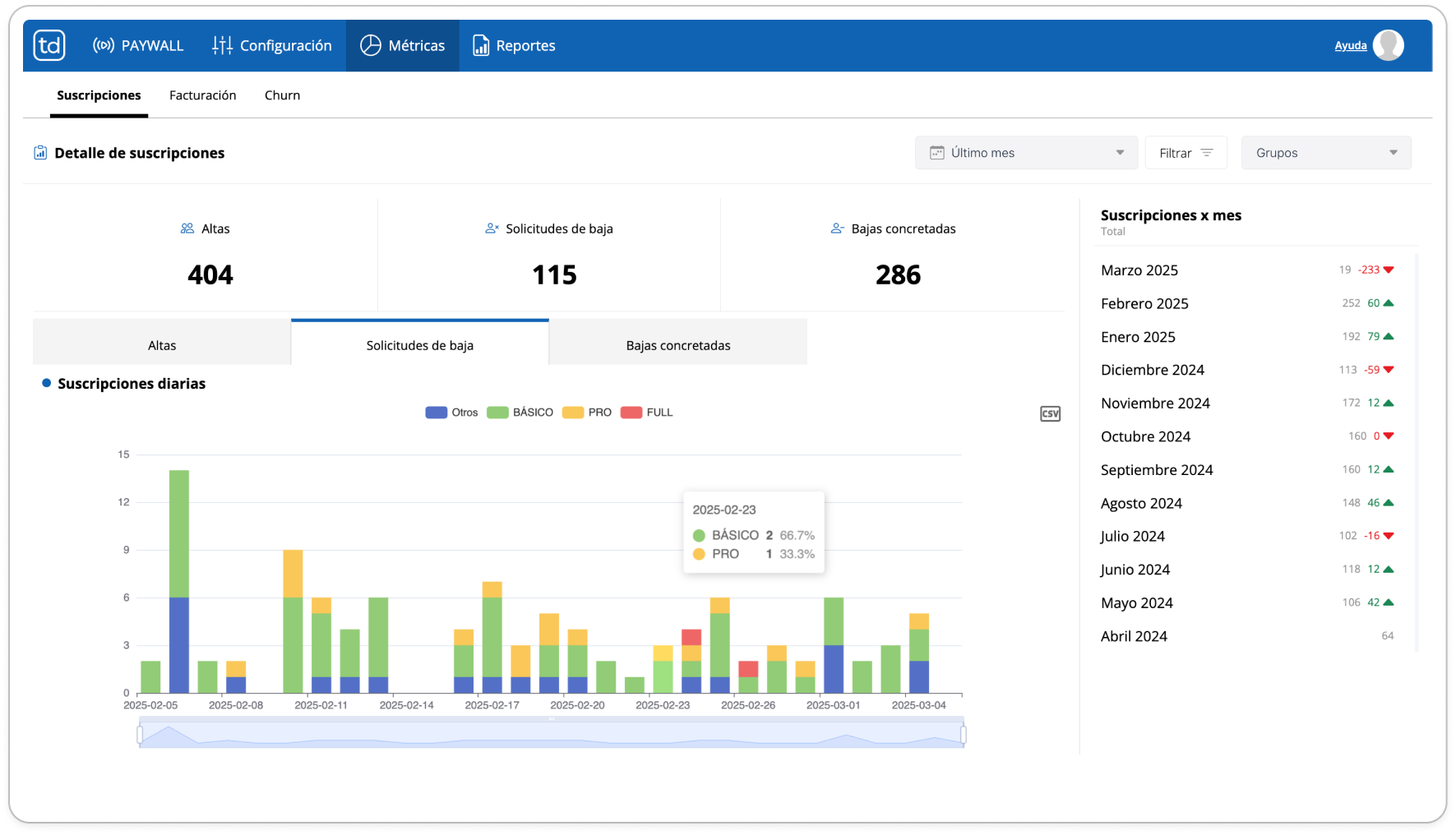Click the Abril 2024 row
The image size is (1456, 835).
(x=1248, y=636)
